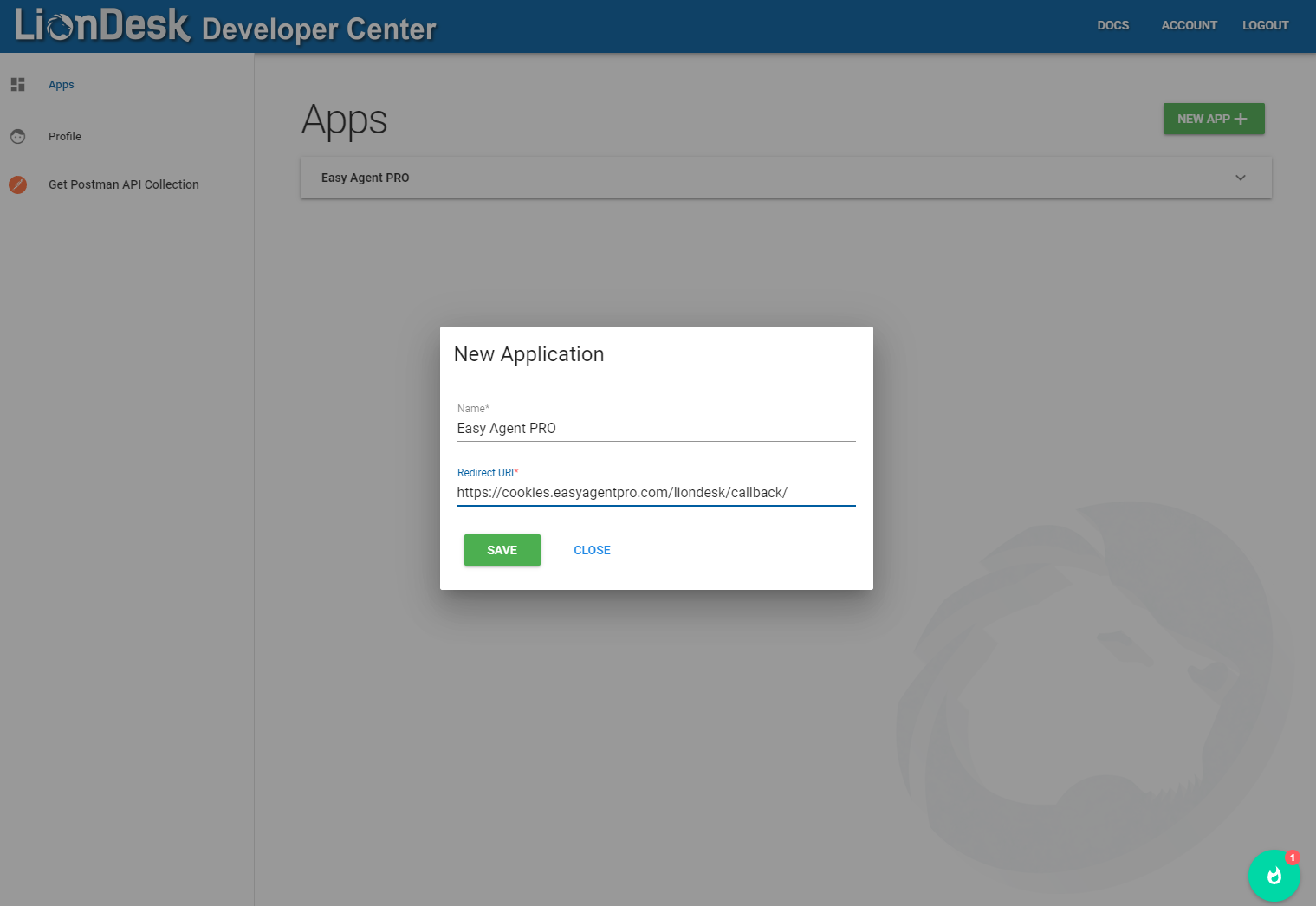Image resolution: width=1316 pixels, height=906 pixels.
Task: Click the New App button
Action: pyautogui.click(x=1214, y=119)
